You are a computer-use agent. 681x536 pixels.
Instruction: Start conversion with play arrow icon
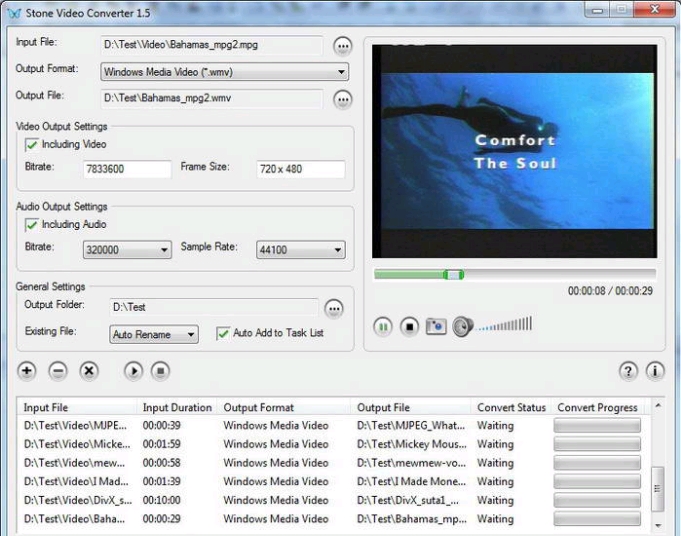[x=133, y=371]
